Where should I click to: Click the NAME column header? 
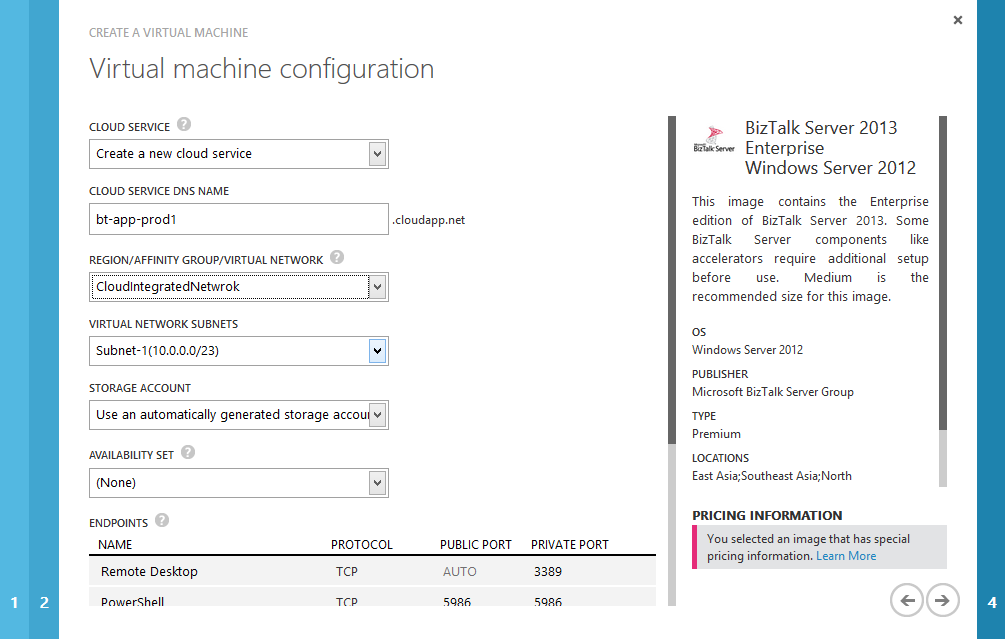click(115, 545)
